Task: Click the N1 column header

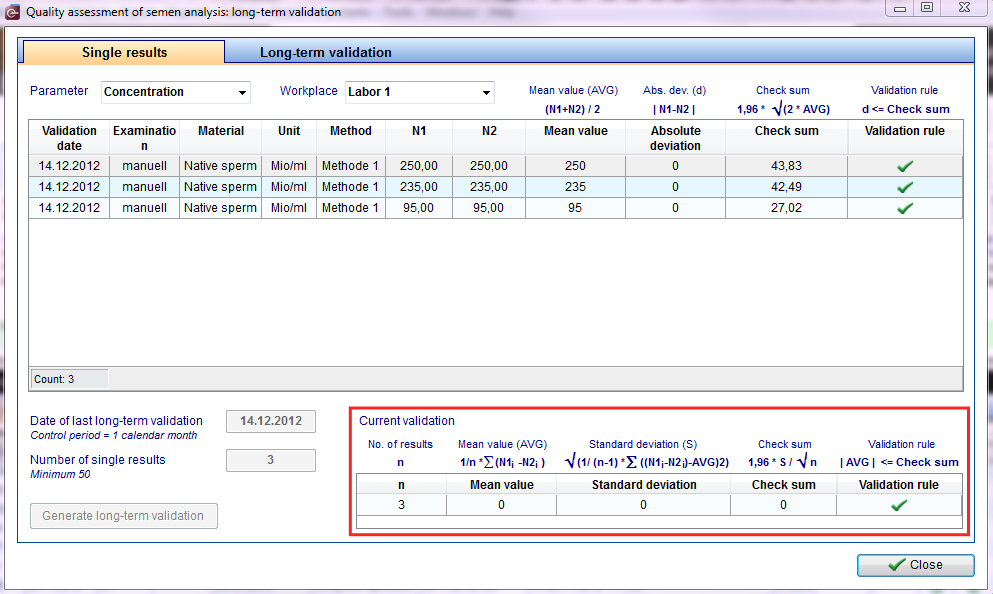Action: [419, 138]
